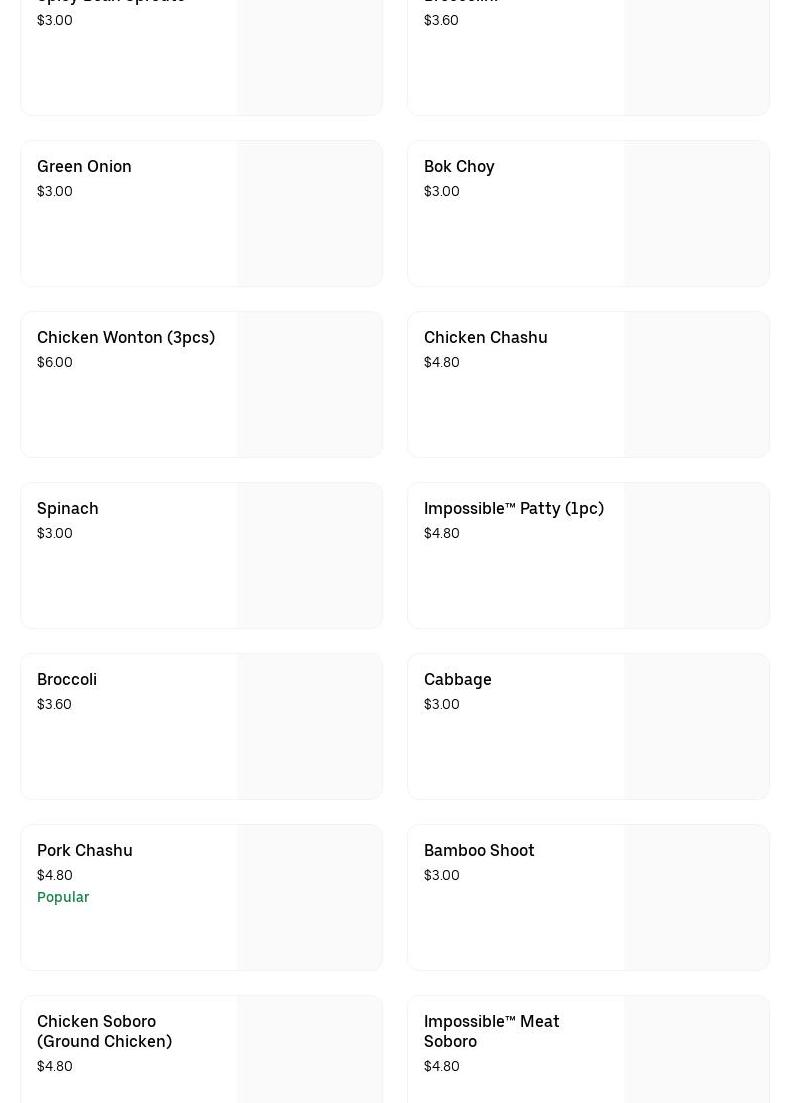Choose the Chicken Chashu item title

(485, 337)
